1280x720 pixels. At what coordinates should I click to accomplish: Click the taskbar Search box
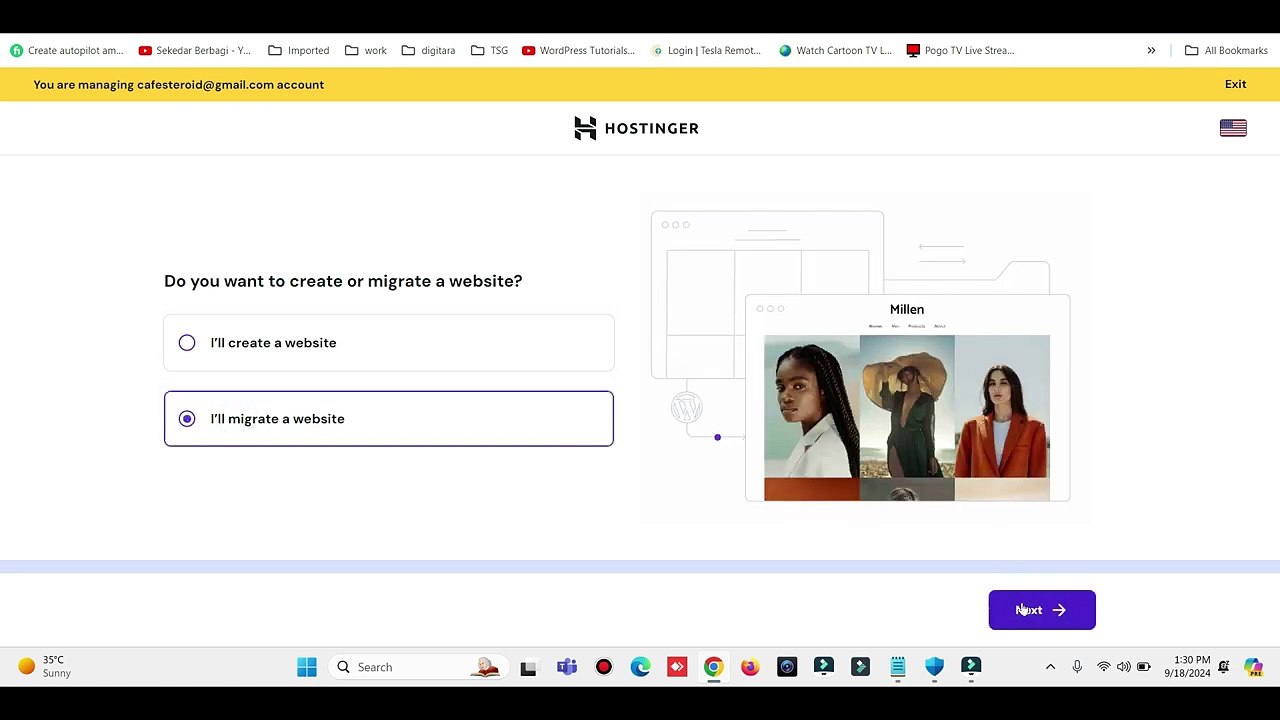click(416, 667)
